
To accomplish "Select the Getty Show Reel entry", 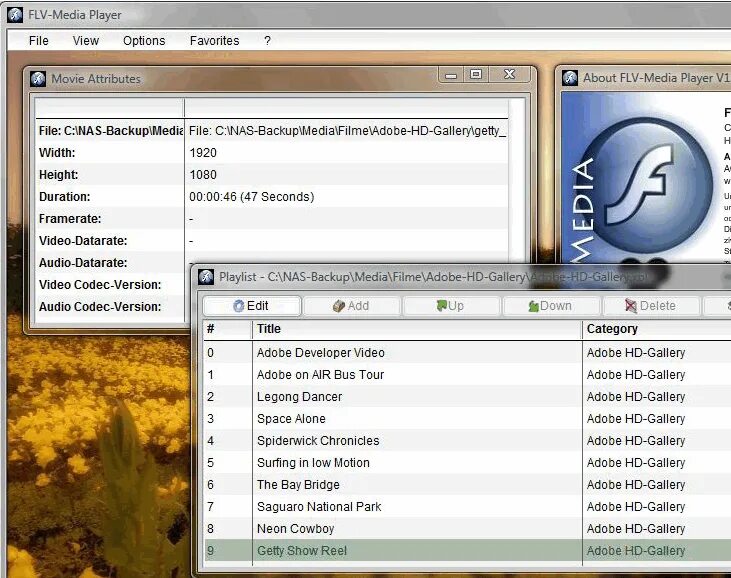I will point(467,550).
